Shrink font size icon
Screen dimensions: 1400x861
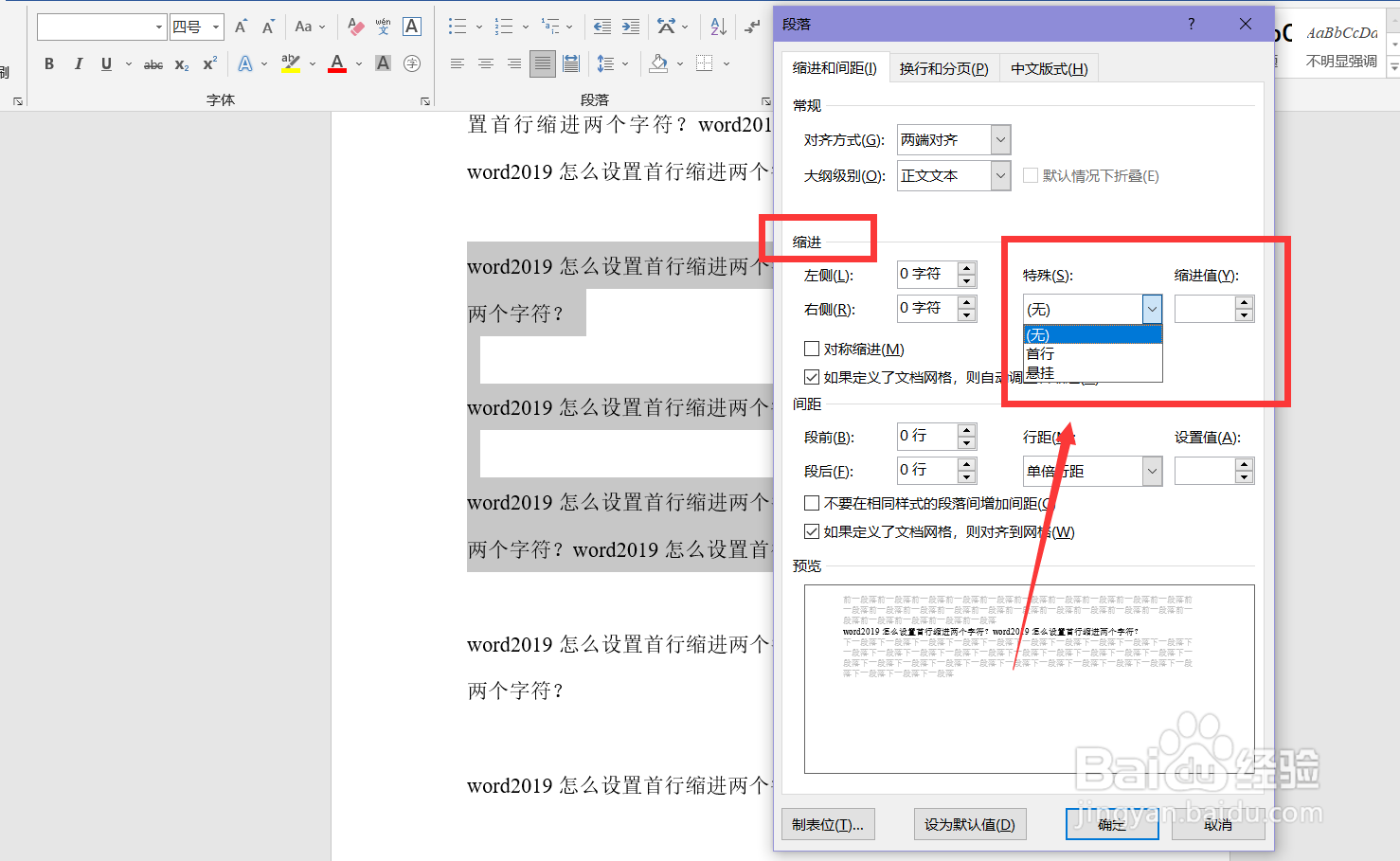(x=269, y=27)
